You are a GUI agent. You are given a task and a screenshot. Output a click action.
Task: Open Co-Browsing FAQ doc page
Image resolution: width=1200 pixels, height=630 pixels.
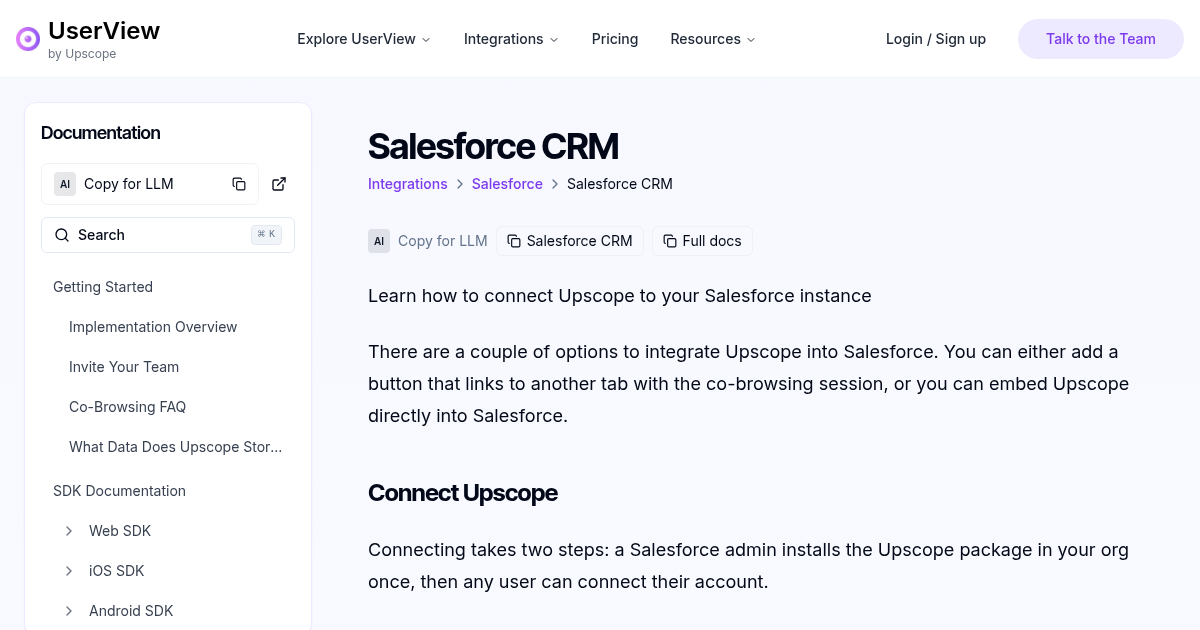click(128, 407)
